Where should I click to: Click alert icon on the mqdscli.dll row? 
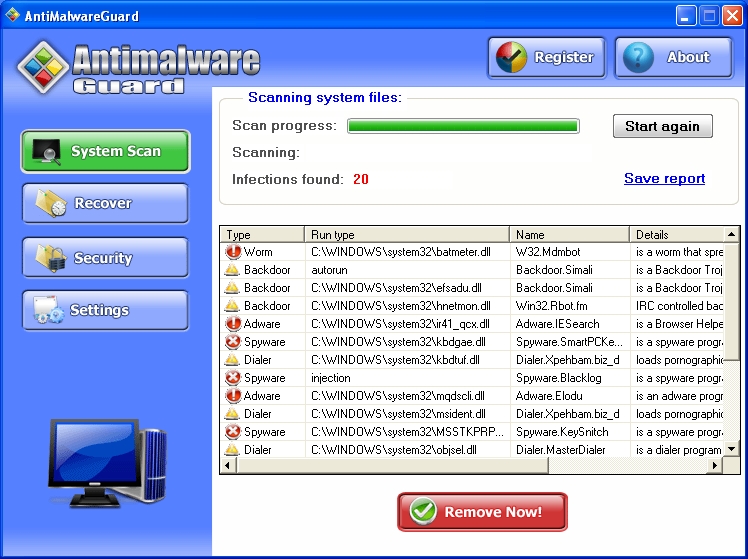coord(233,396)
